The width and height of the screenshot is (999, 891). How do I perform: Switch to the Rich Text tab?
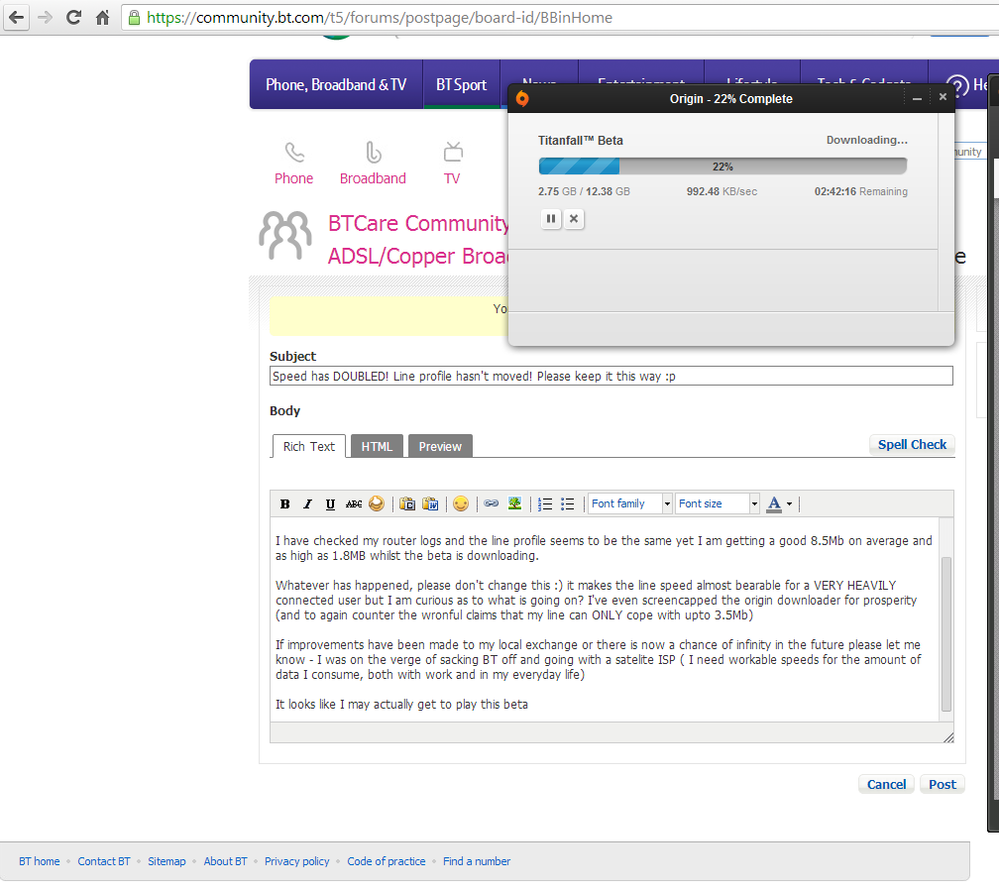tap(309, 446)
